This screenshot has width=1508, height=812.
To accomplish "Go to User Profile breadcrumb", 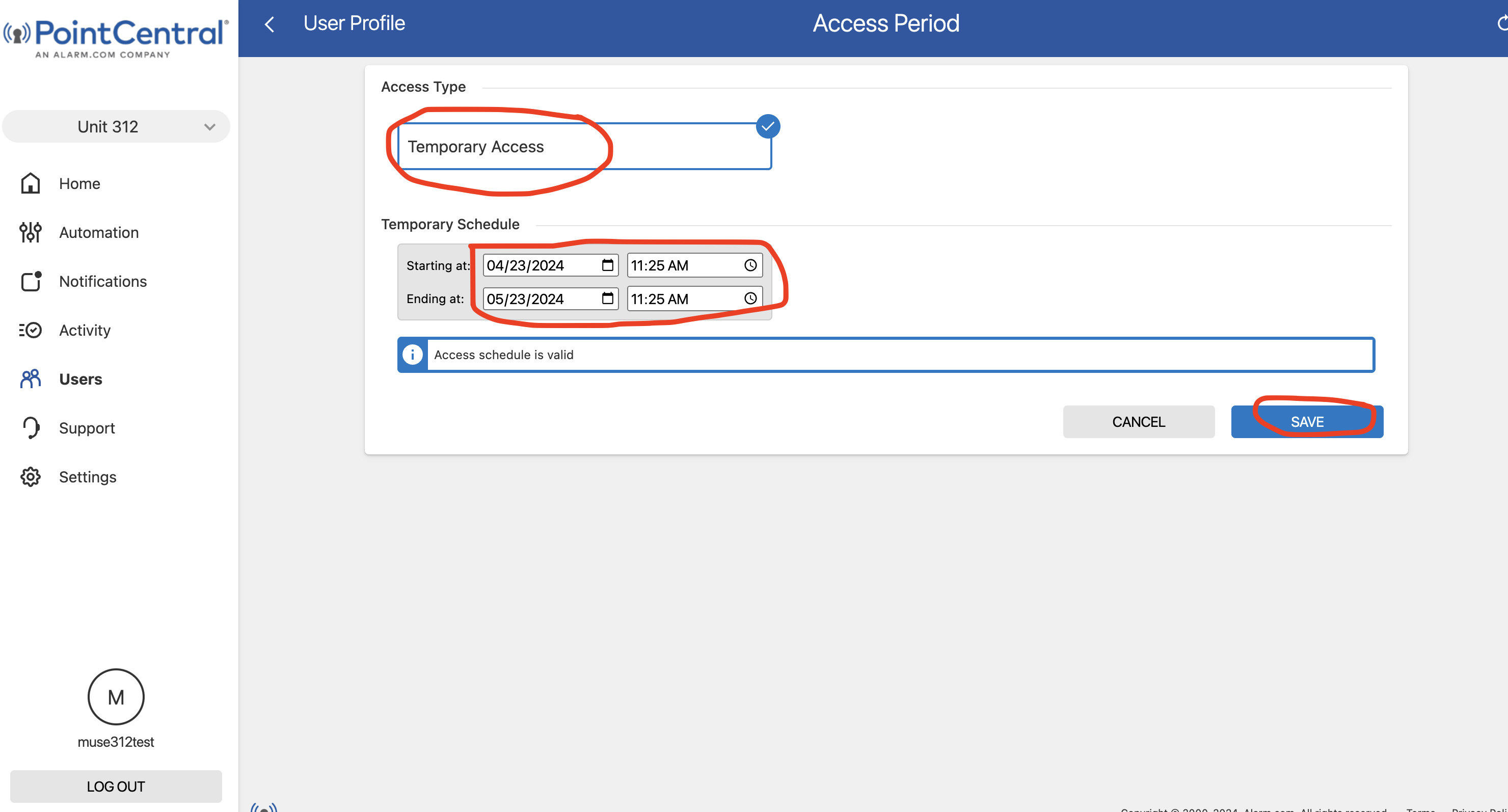I will coord(354,23).
